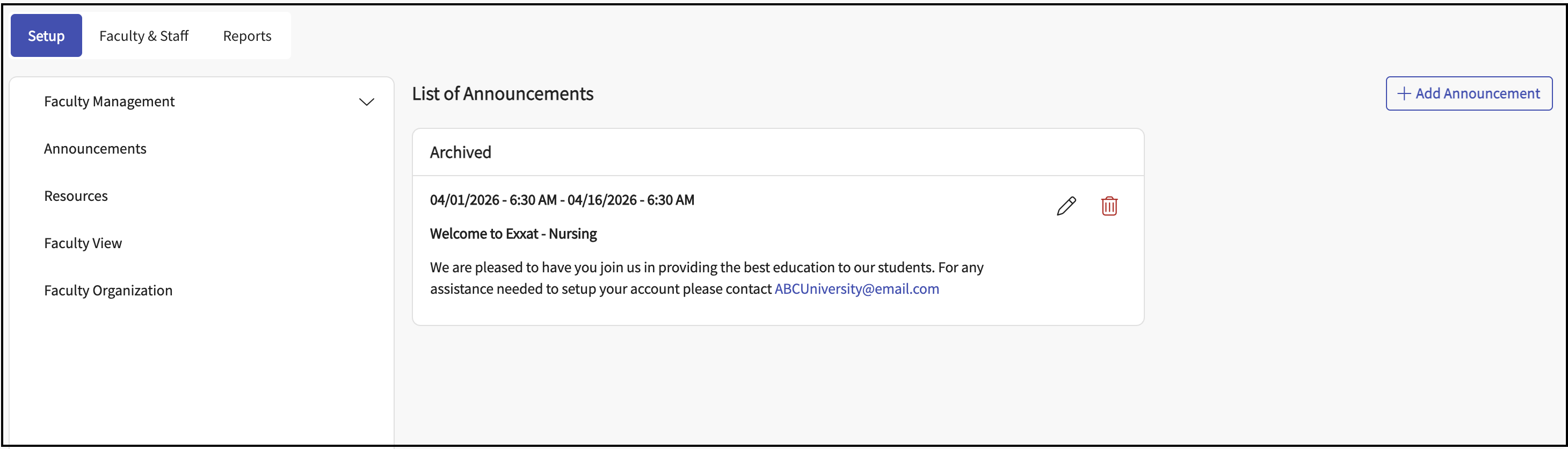
Task: Open the ABCUniversity@email.com link
Action: (x=856, y=289)
